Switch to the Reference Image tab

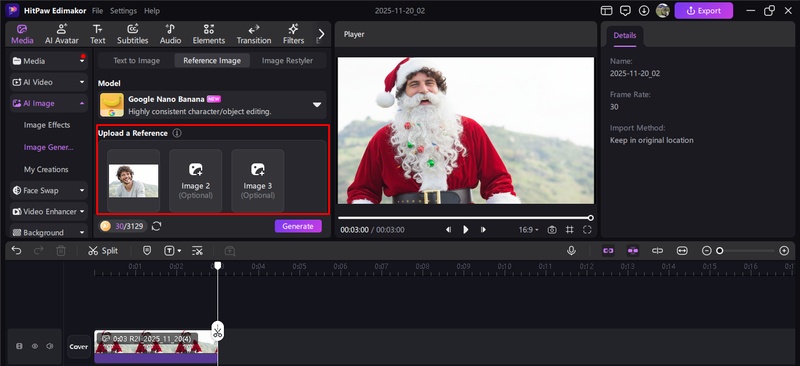point(212,61)
